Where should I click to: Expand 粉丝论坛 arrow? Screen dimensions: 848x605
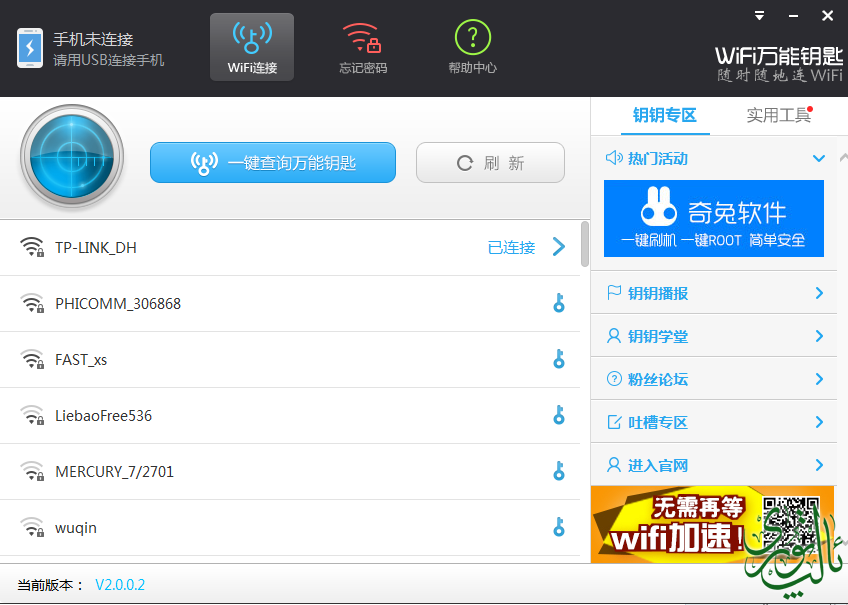pyautogui.click(x=819, y=379)
